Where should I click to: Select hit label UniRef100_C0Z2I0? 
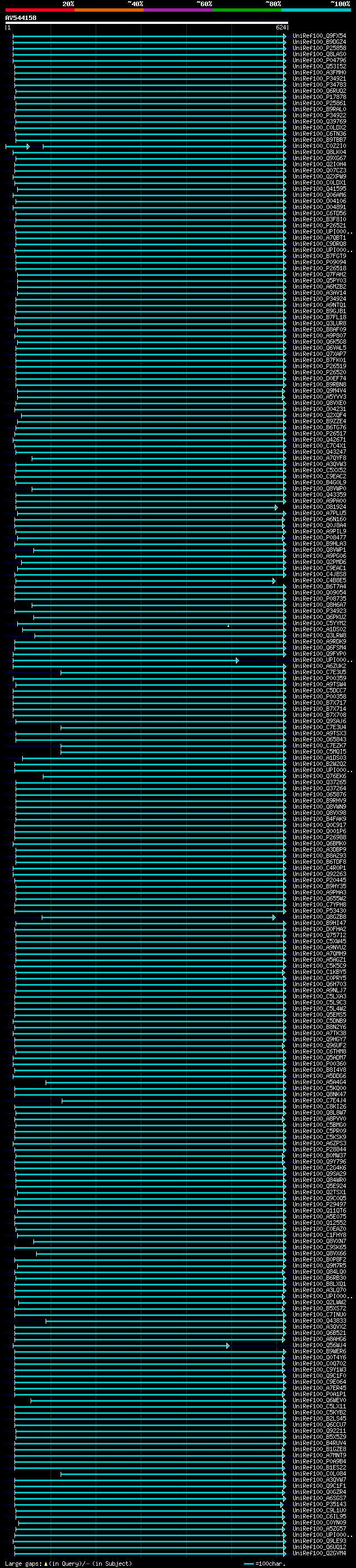click(319, 146)
